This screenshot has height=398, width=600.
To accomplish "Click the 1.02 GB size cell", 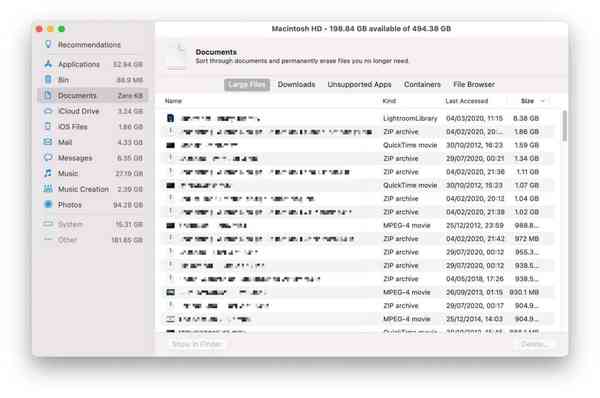I will pos(527,212).
